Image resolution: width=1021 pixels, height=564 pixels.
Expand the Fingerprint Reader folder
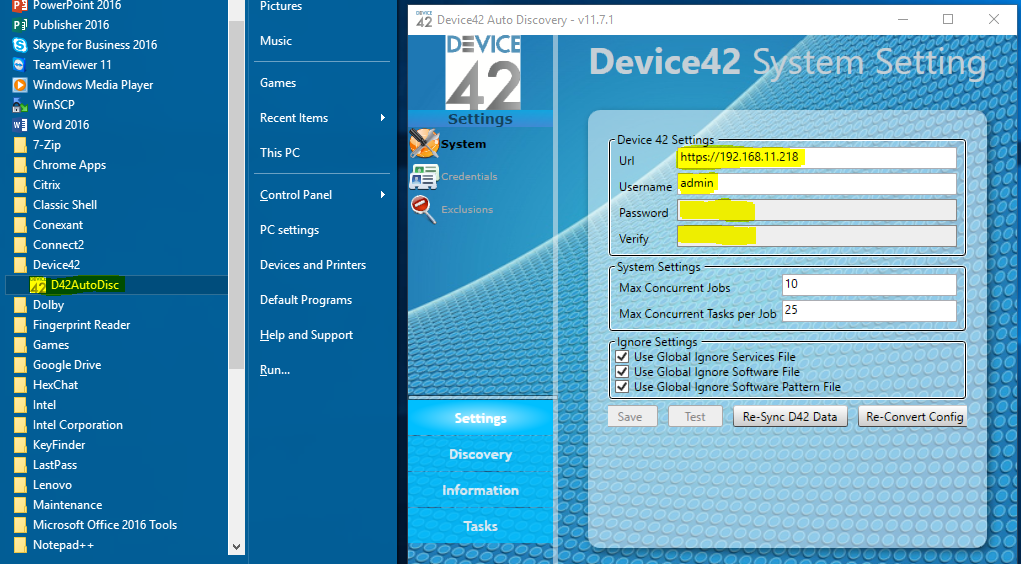click(72, 325)
